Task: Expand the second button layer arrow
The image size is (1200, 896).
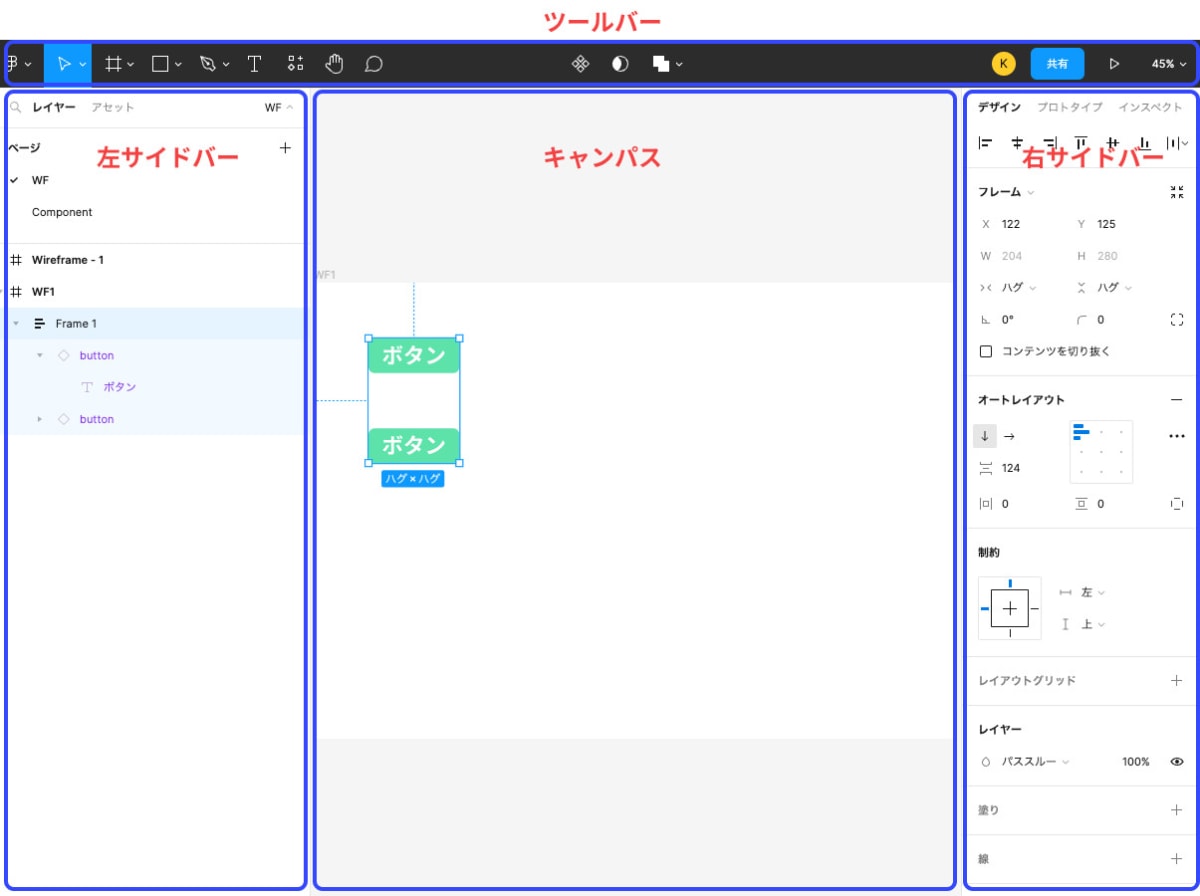Action: pyautogui.click(x=40, y=419)
